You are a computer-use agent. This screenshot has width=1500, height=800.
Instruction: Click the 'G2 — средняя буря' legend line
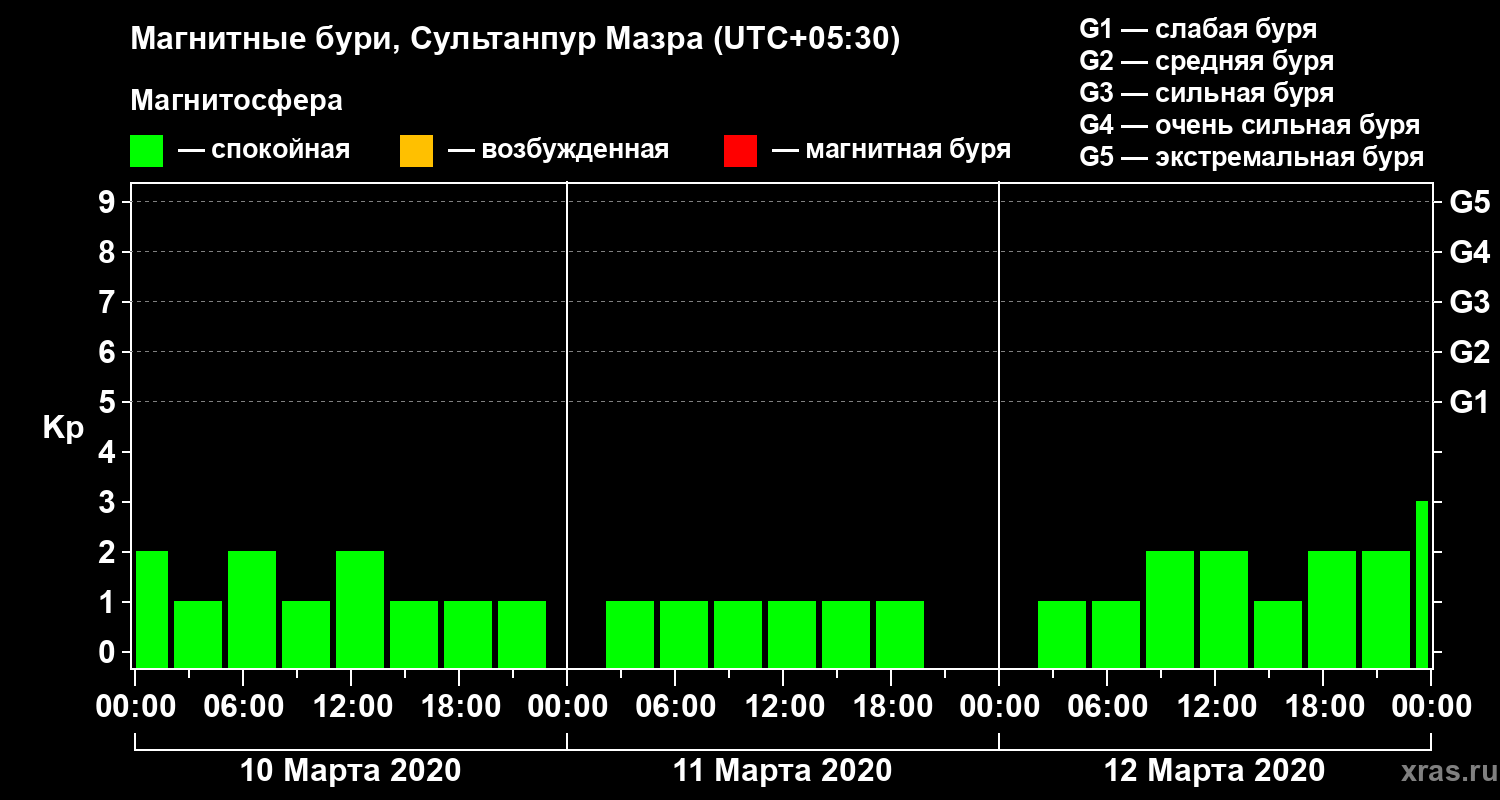(1207, 61)
